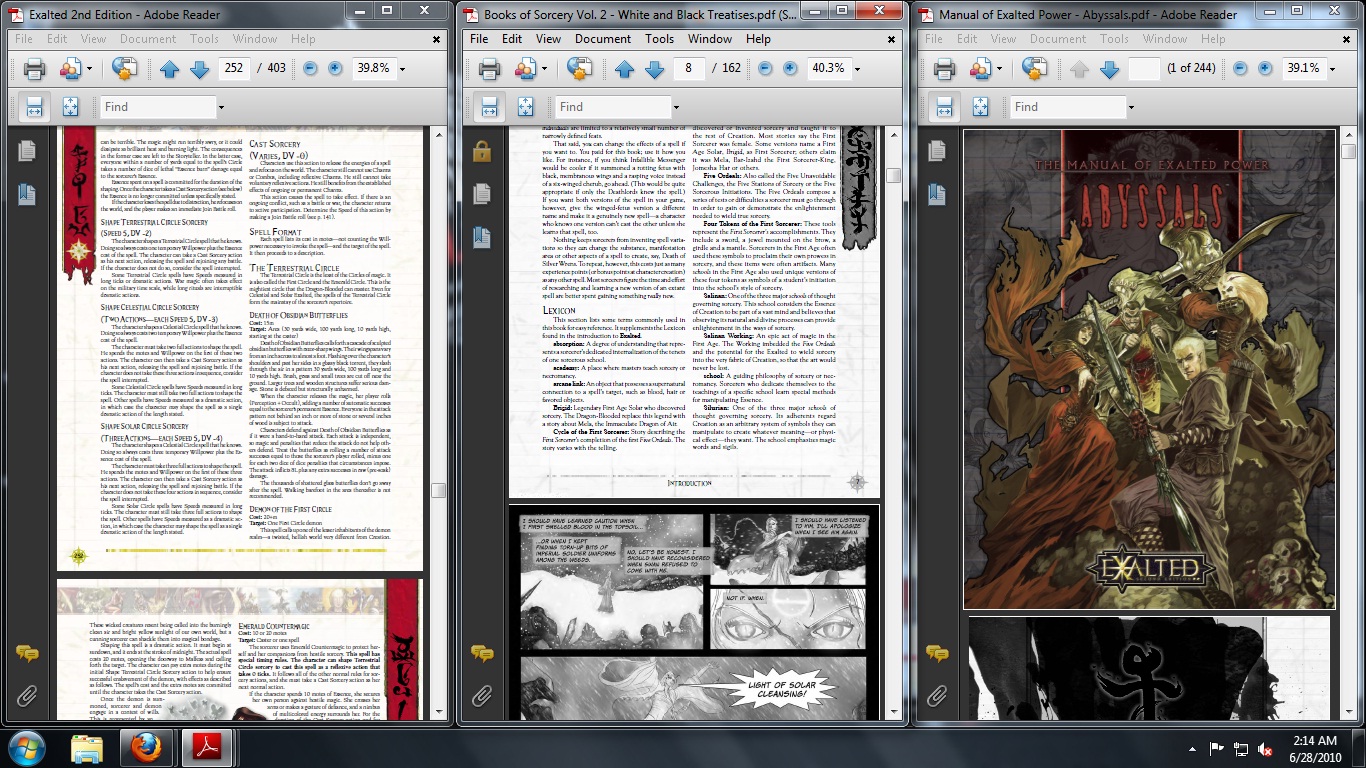Open Attachments panel in Exalted 2nd Edition window
Viewport: 1366px width, 768px height.
click(27, 694)
